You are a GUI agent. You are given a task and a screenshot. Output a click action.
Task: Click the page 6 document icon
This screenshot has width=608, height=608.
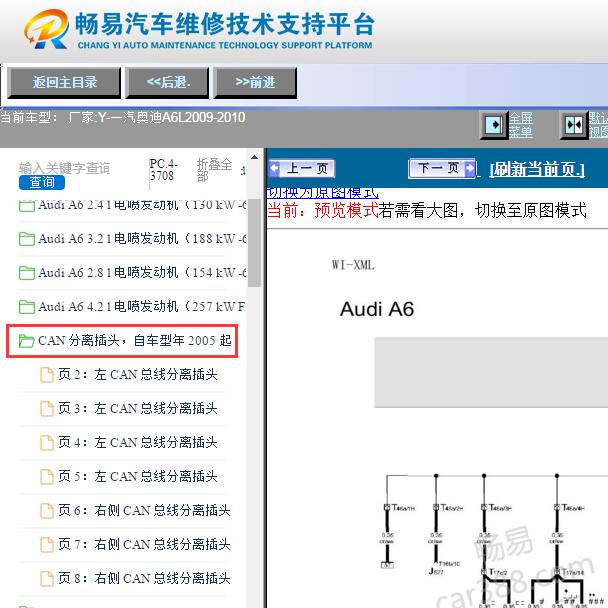click(47, 511)
